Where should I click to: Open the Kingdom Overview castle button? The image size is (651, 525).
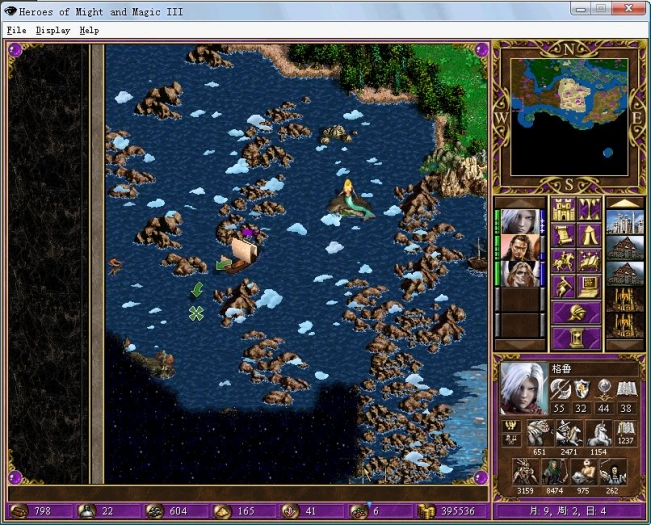[563, 210]
